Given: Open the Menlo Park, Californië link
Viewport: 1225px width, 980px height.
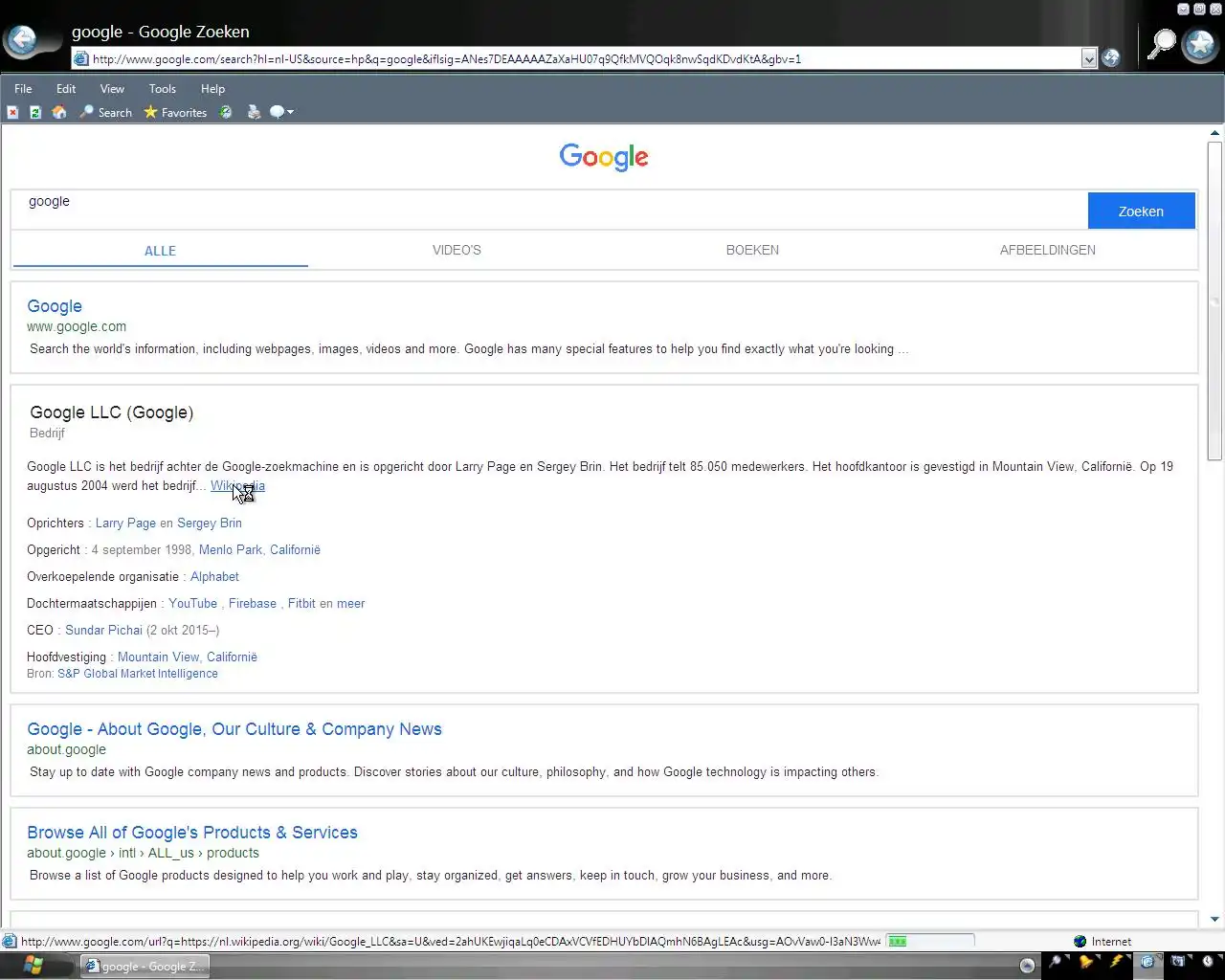Looking at the screenshot, I should point(259,549).
